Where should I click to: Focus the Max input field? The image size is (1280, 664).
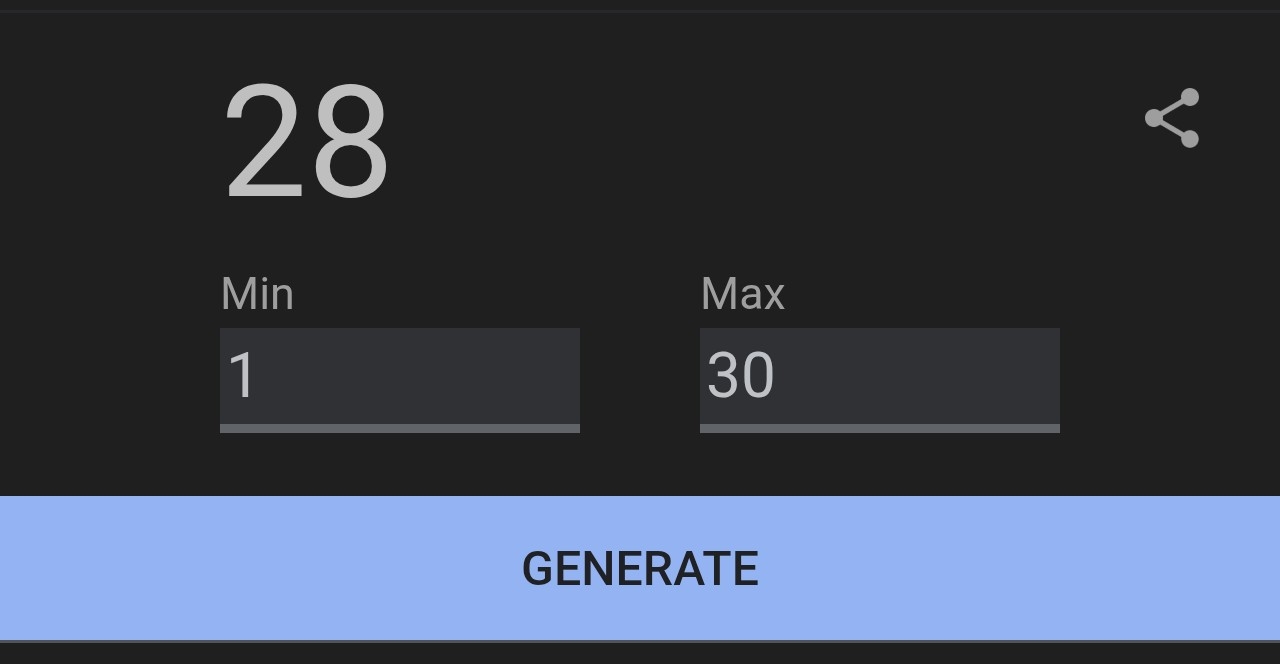[x=879, y=376]
